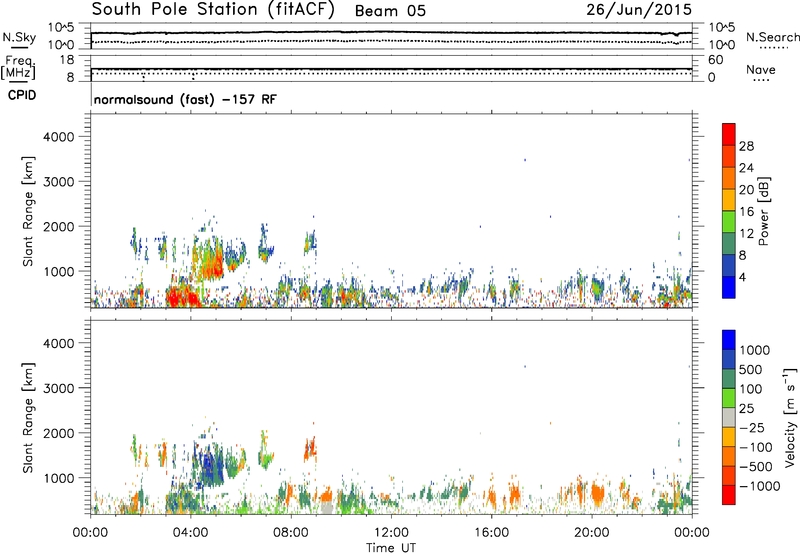Select the text "normalsound (fast) -157 RF"
Viewport: 800px width, 554px height.
tap(185, 99)
